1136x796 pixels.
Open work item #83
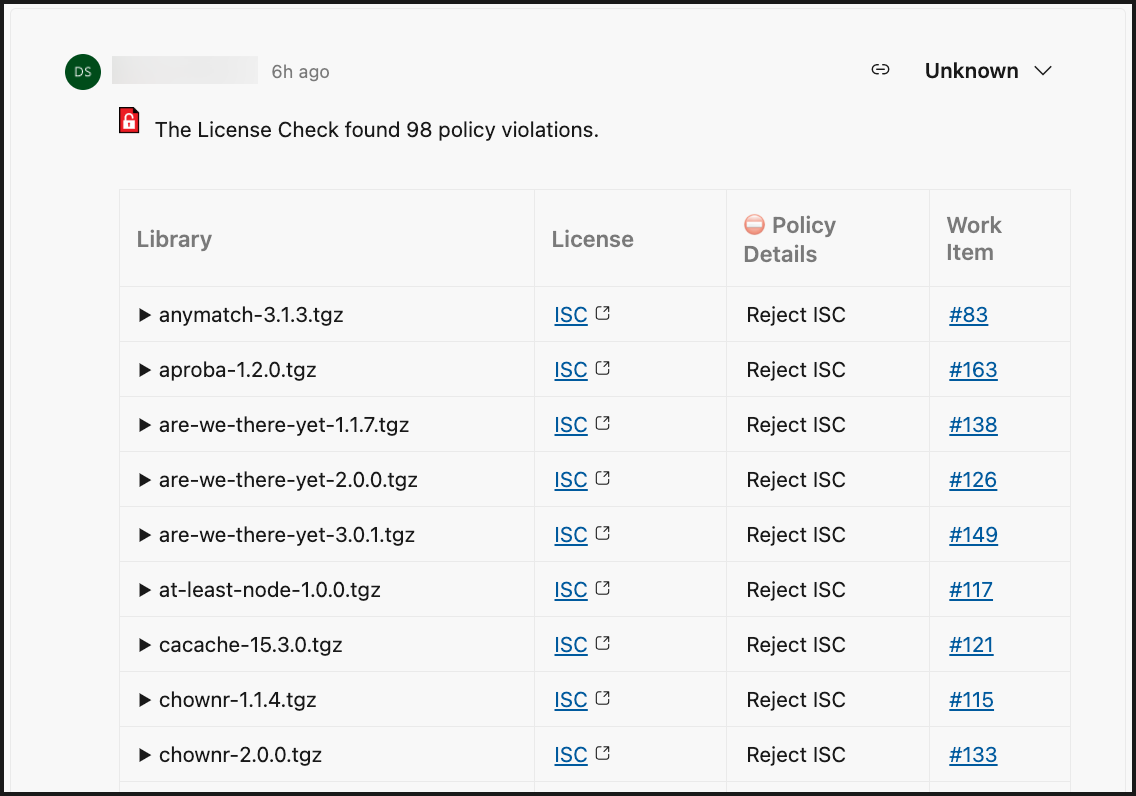968,315
